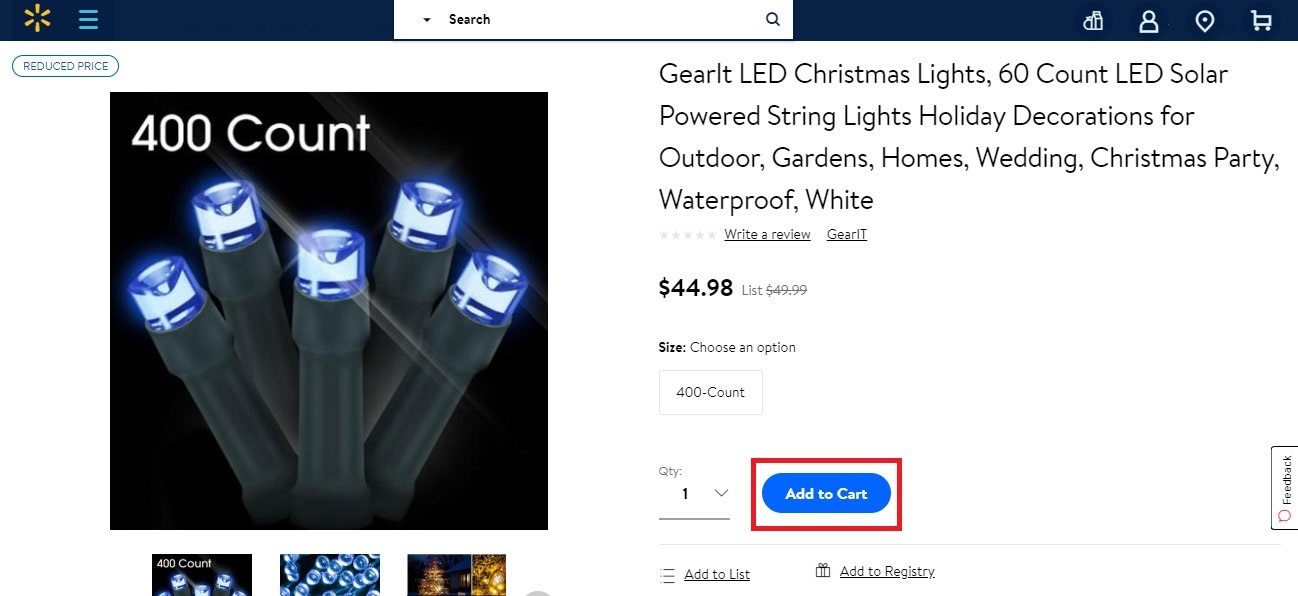The image size is (1298, 596).
Task: Open the reorder items icon
Action: (1093, 20)
